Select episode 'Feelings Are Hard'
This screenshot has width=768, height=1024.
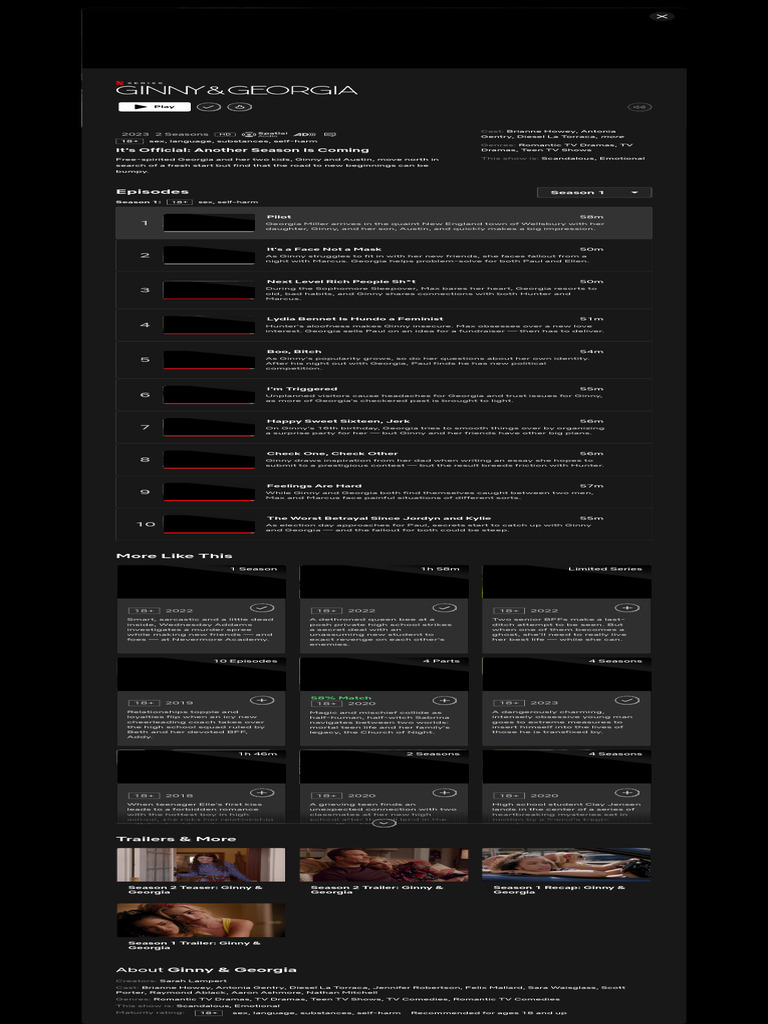point(384,492)
